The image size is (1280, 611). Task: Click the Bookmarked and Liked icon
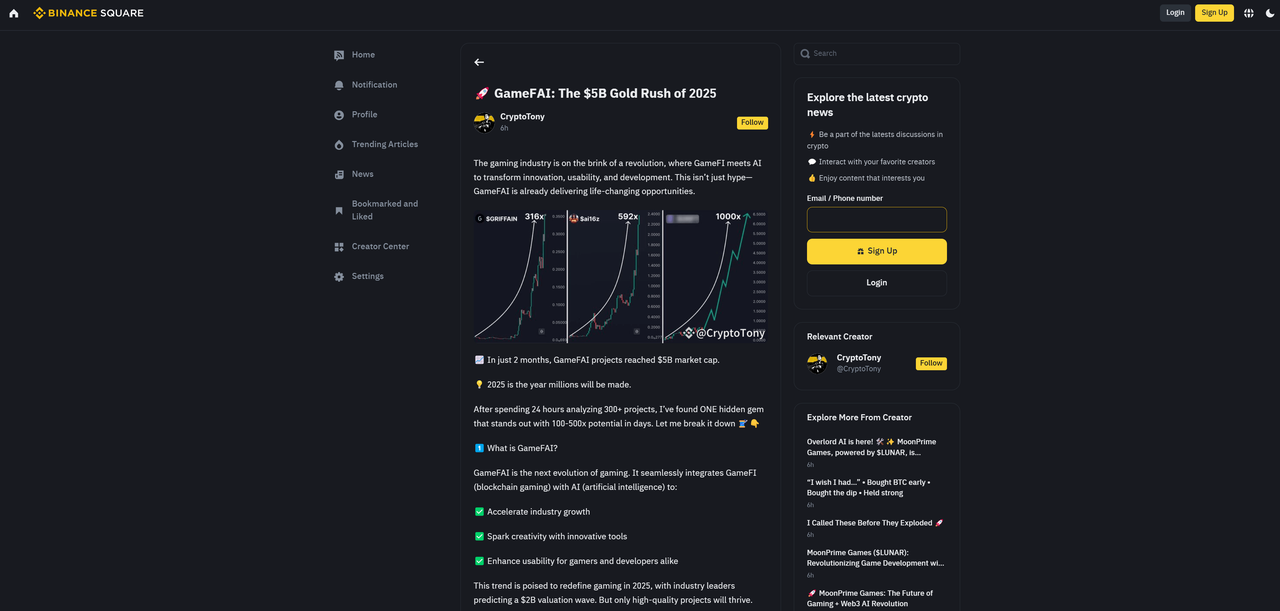(339, 211)
